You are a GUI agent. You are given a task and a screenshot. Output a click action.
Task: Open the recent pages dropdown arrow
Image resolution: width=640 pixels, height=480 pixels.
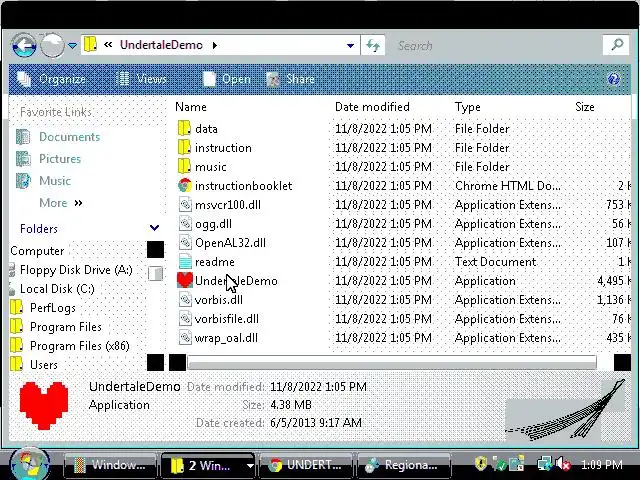(x=72, y=46)
